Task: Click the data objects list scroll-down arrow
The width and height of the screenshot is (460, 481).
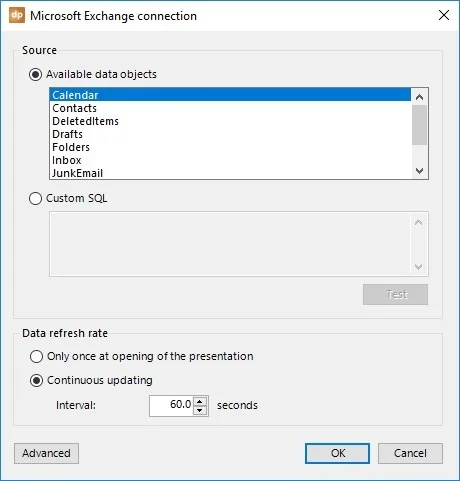Action: [419, 171]
